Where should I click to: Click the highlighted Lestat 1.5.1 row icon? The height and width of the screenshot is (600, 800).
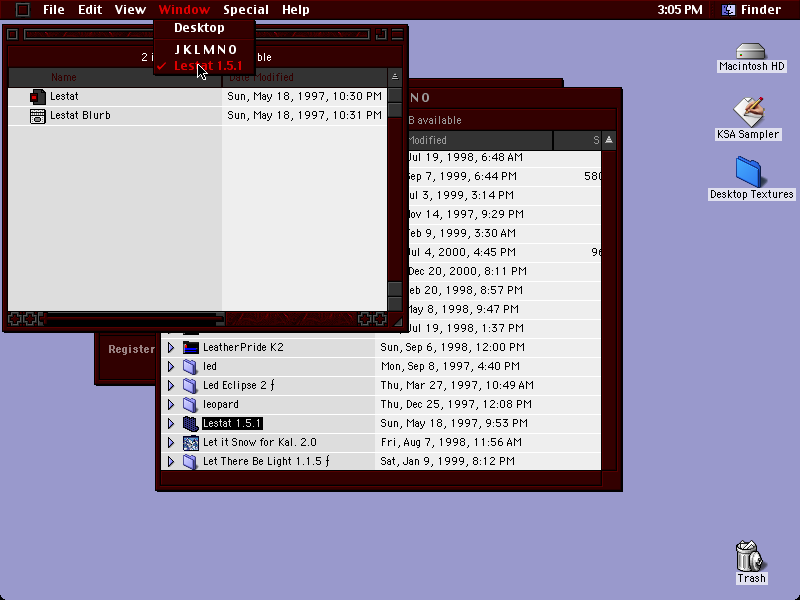coord(190,423)
